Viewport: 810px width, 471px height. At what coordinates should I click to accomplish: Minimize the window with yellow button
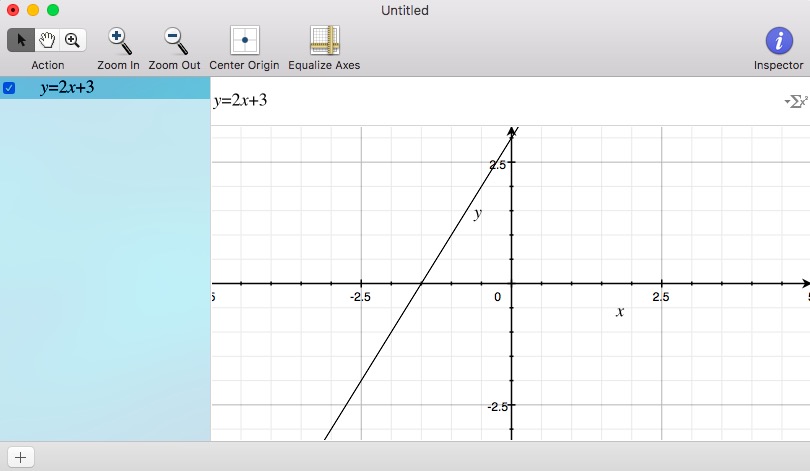33,10
